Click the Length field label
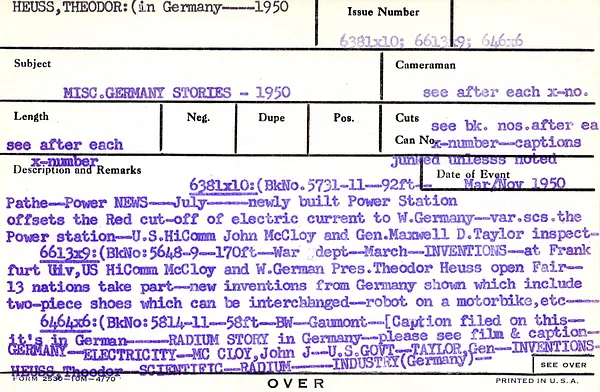 coord(31,116)
